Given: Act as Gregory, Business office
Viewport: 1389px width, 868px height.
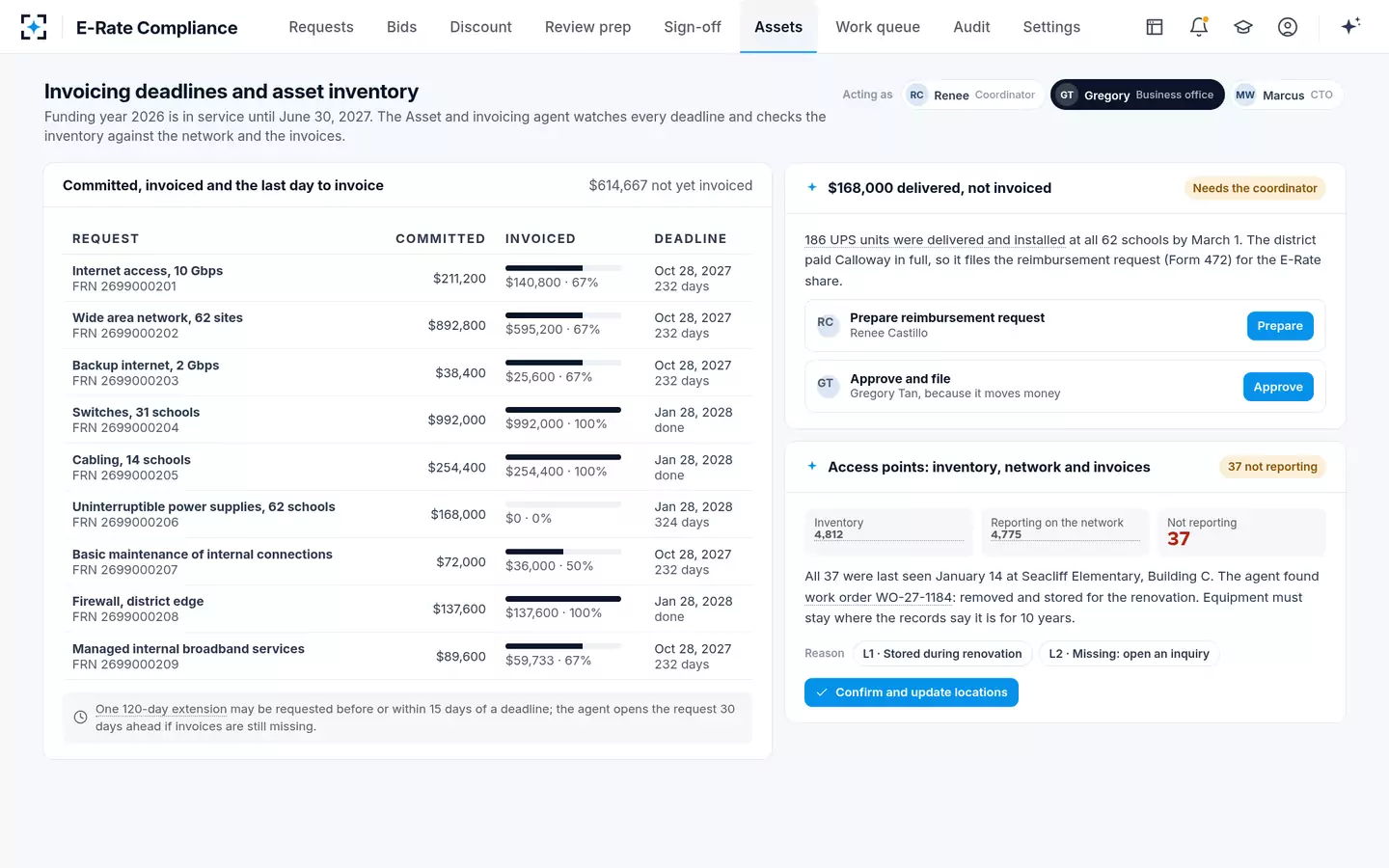Looking at the screenshot, I should coord(1137,95).
